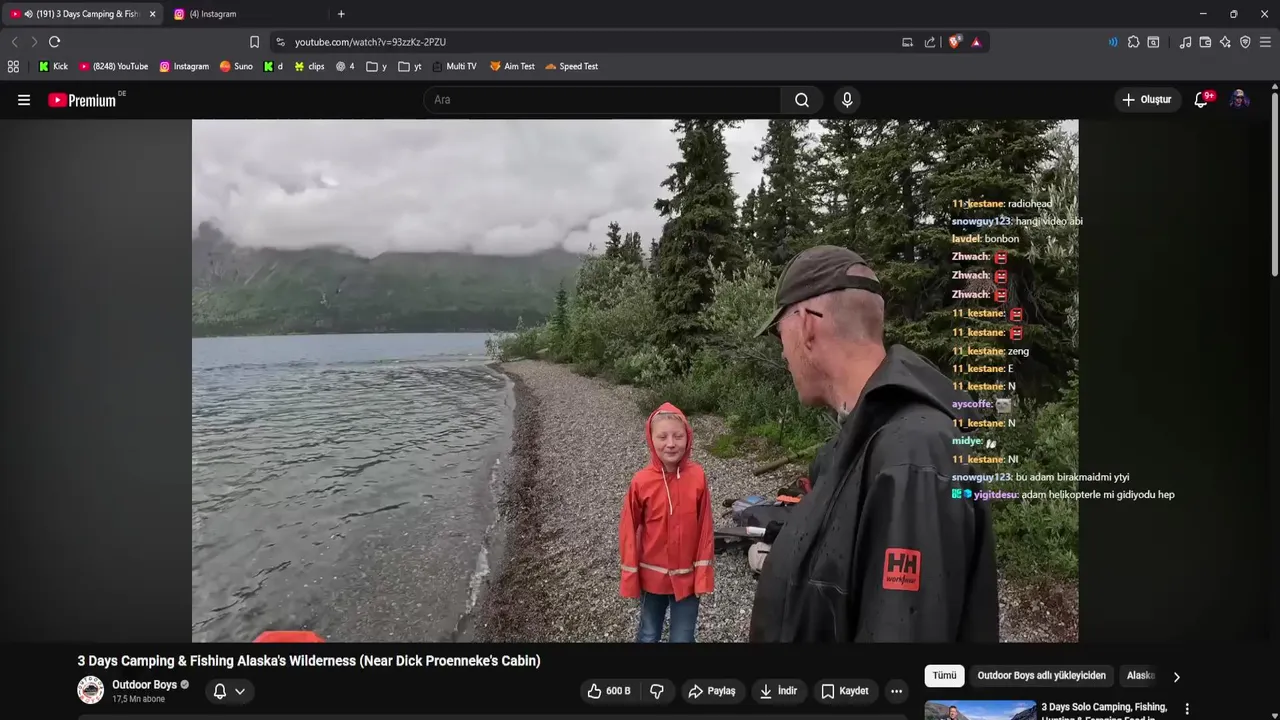Image resolution: width=1280 pixels, height=720 pixels.
Task: Toggle the blue sound wave toolbar icon
Action: point(1113,42)
